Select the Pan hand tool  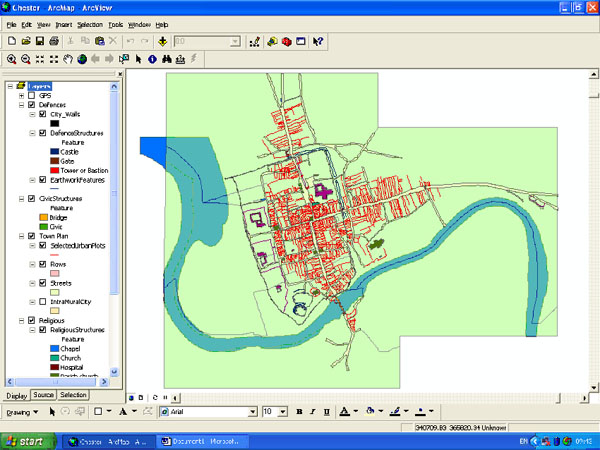pos(68,59)
